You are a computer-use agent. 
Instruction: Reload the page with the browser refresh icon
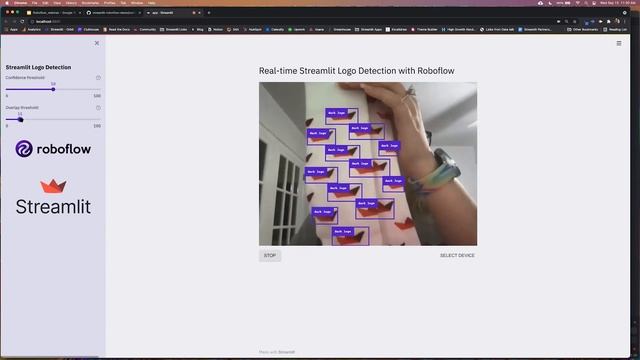[x=22, y=21]
